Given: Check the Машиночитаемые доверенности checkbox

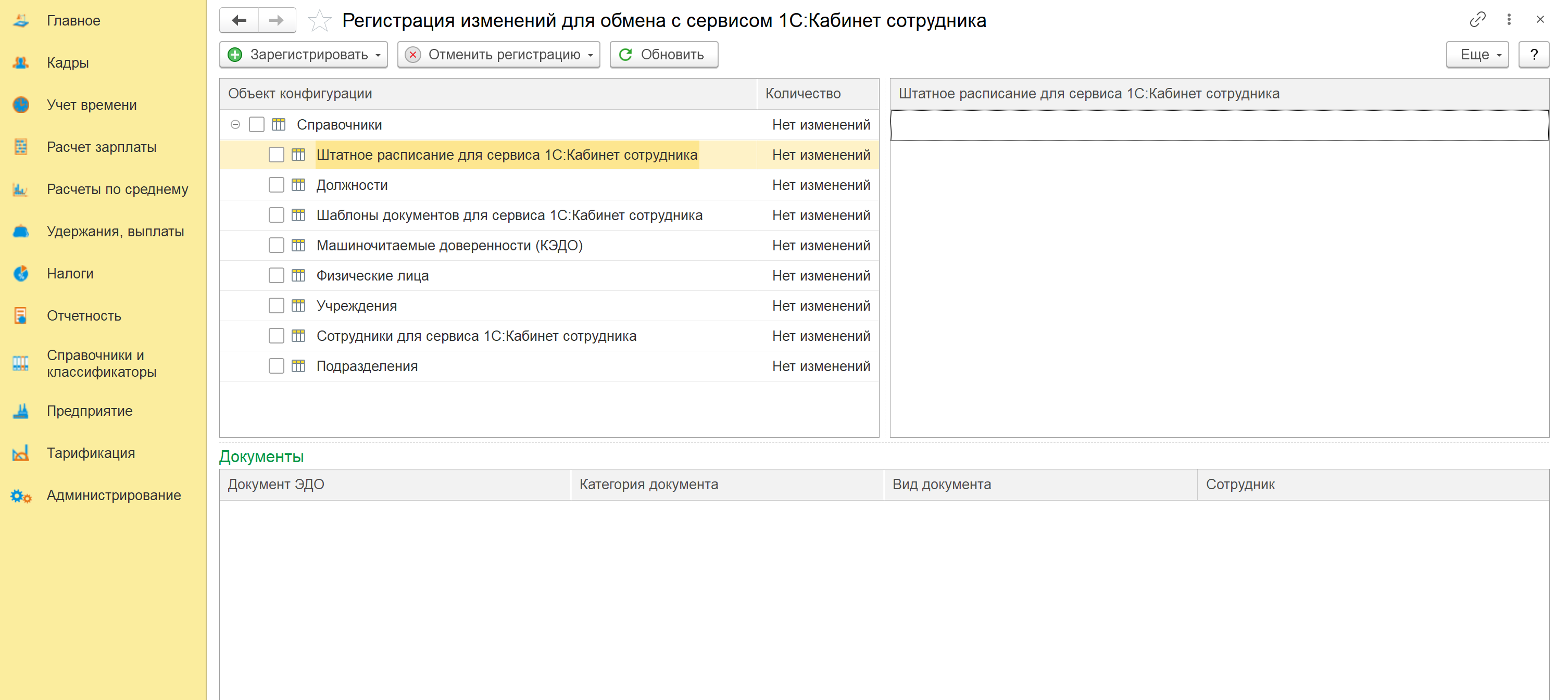Looking at the screenshot, I should click(277, 246).
